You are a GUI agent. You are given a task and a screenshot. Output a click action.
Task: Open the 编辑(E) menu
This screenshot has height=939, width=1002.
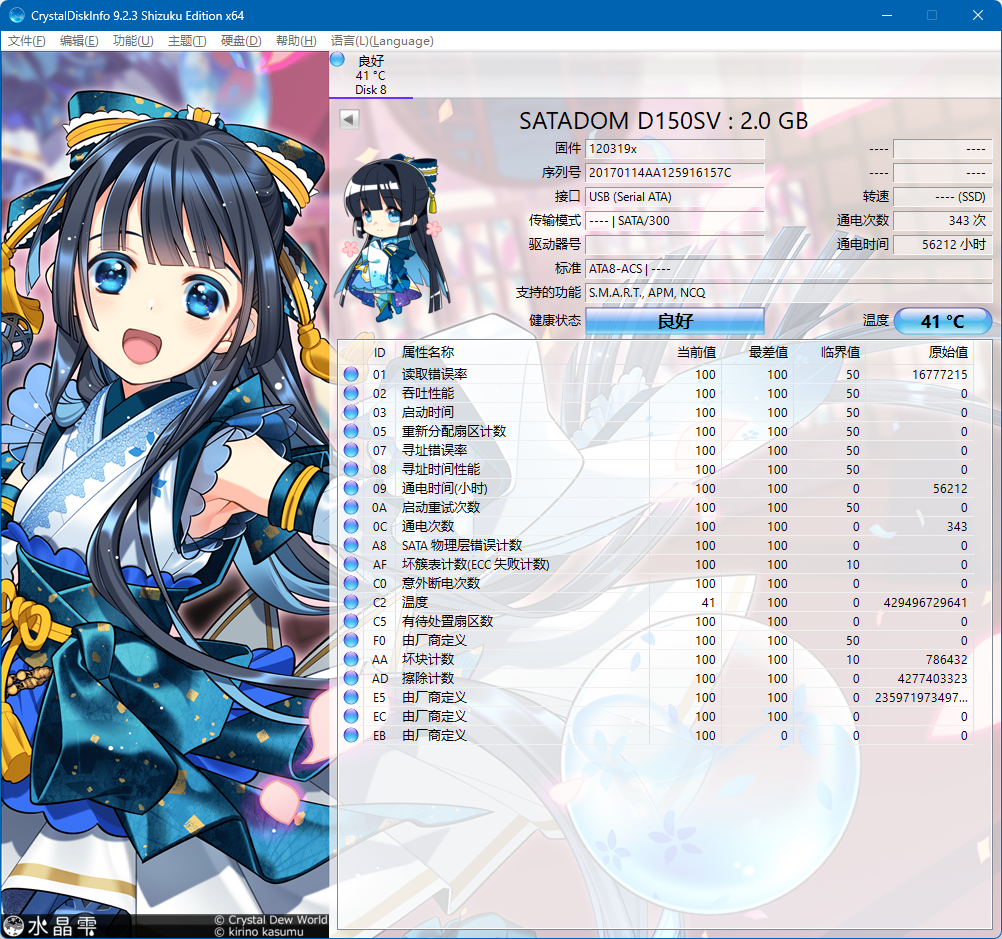pyautogui.click(x=79, y=41)
